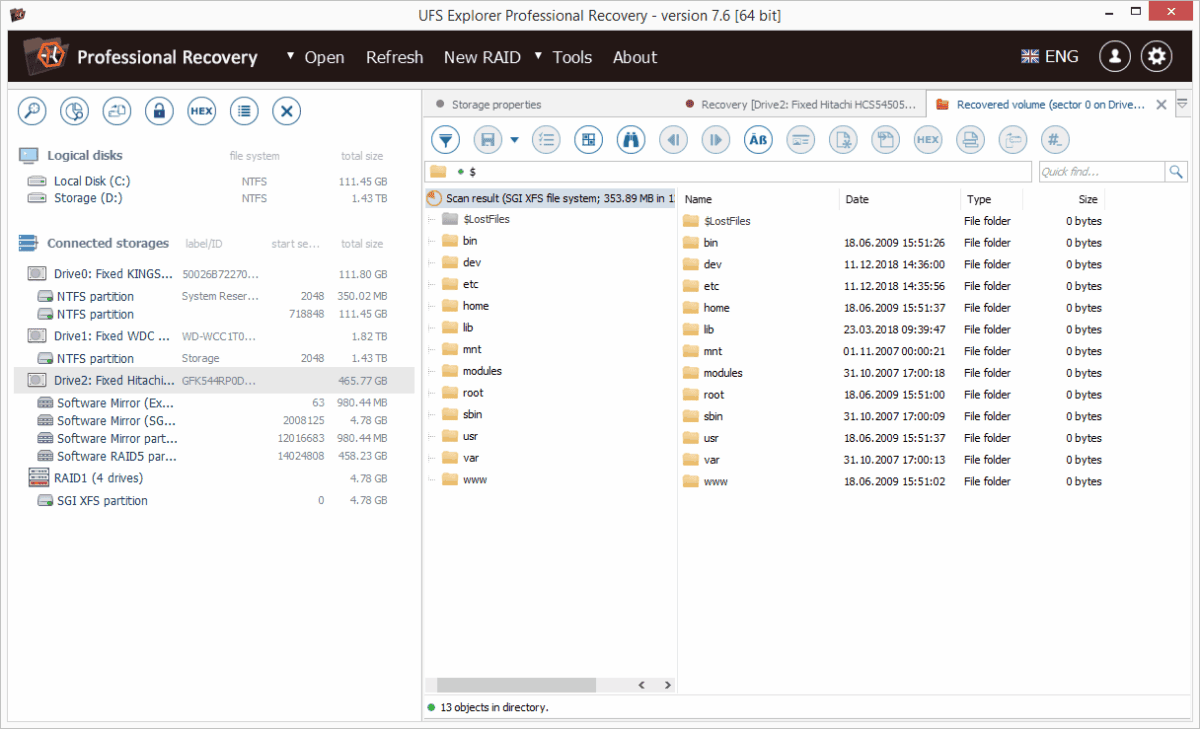
Task: Click the hashtag calculation icon on toolbar
Action: [1054, 139]
